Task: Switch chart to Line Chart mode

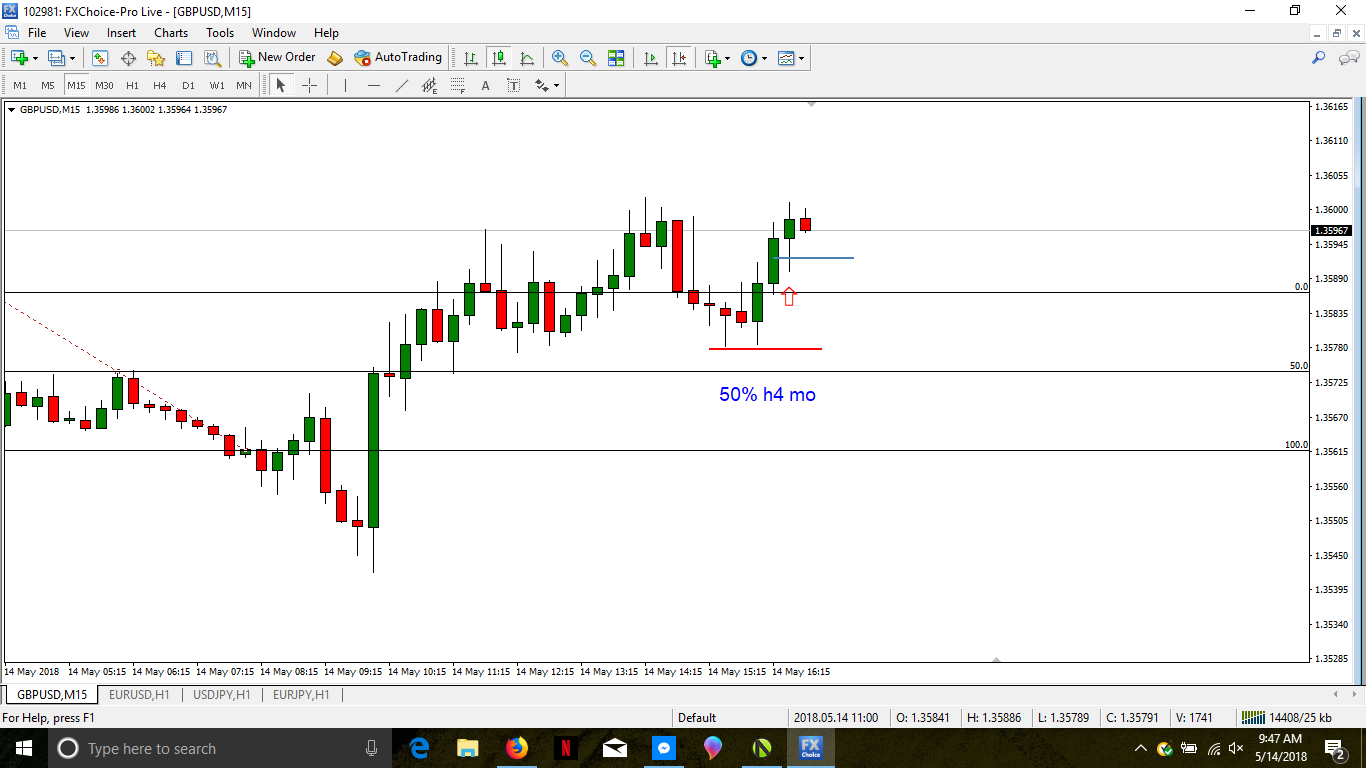Action: [526, 58]
